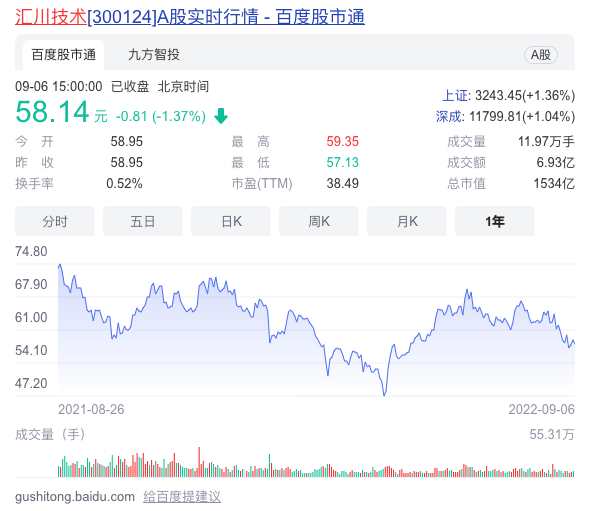
Task: Select the 月K chart tab
Action: (407, 221)
